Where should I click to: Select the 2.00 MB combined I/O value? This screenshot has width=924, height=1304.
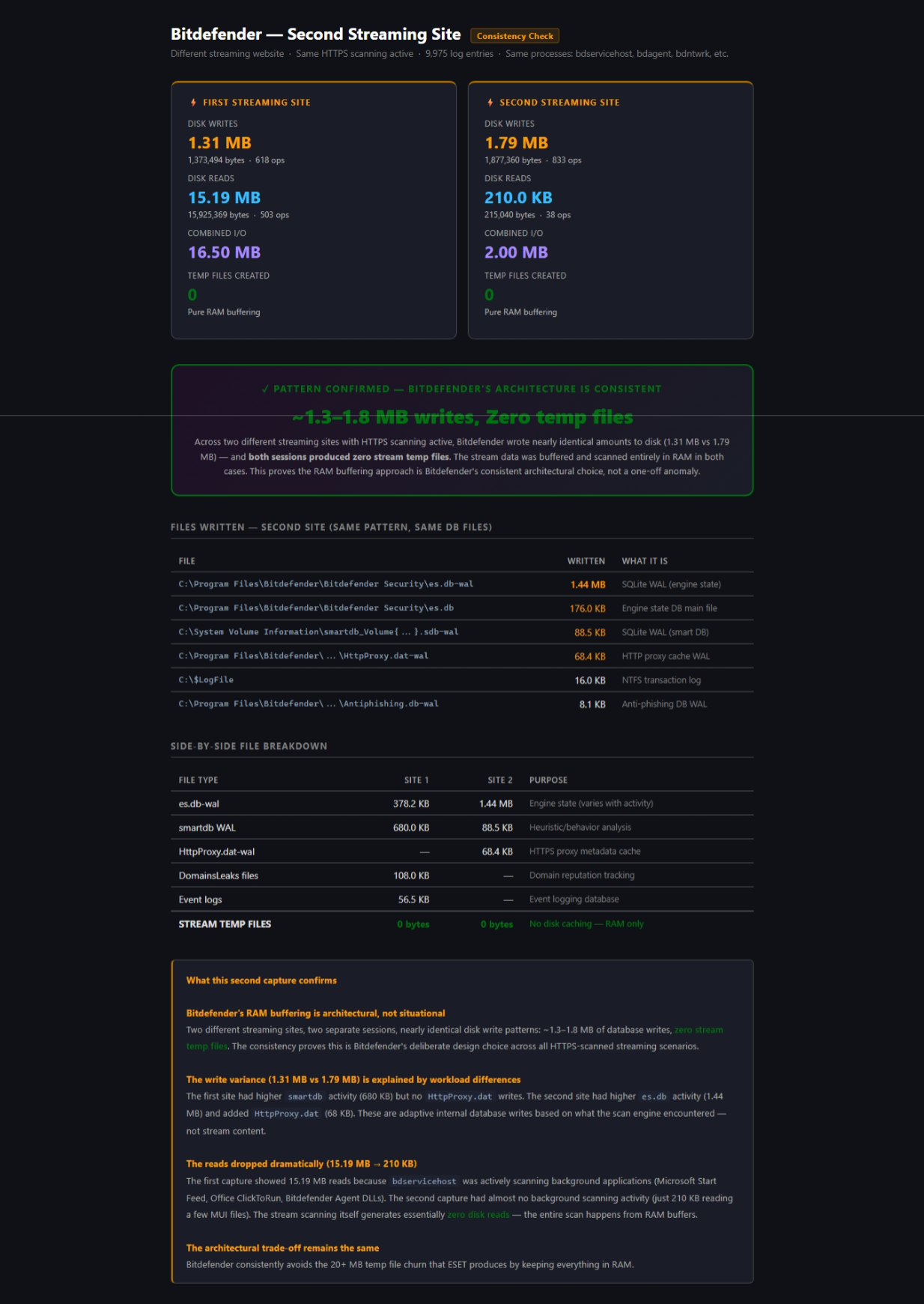coord(516,252)
